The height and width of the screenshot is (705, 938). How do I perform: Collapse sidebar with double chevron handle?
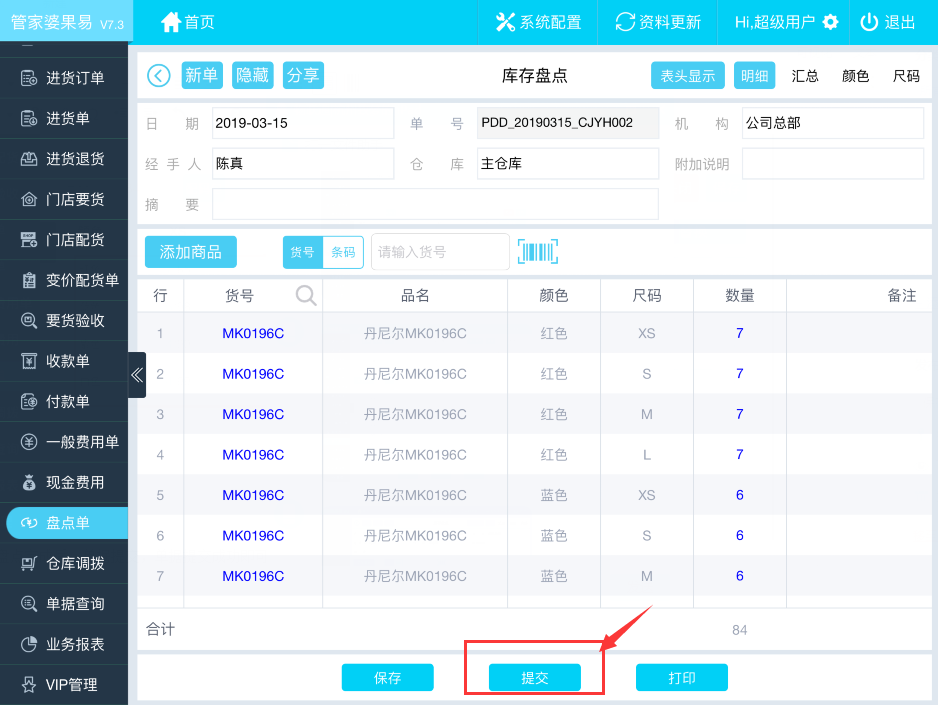click(137, 375)
